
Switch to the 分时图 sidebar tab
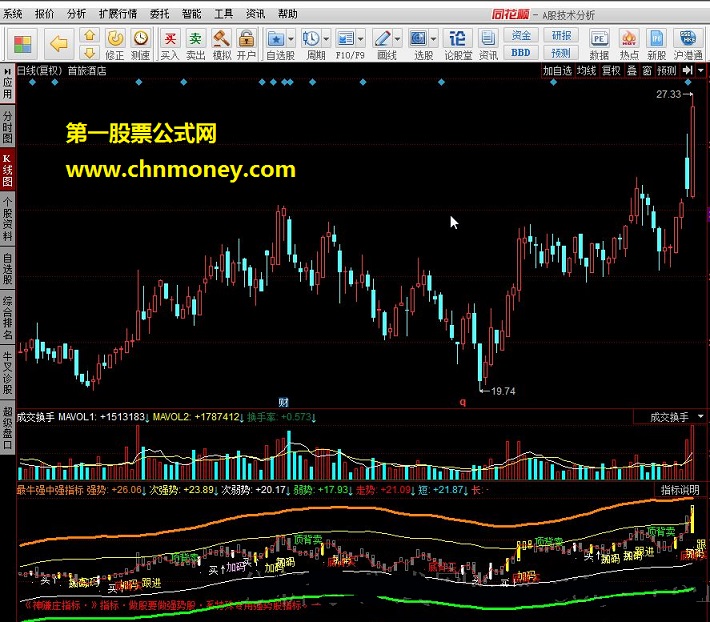[x=7, y=127]
